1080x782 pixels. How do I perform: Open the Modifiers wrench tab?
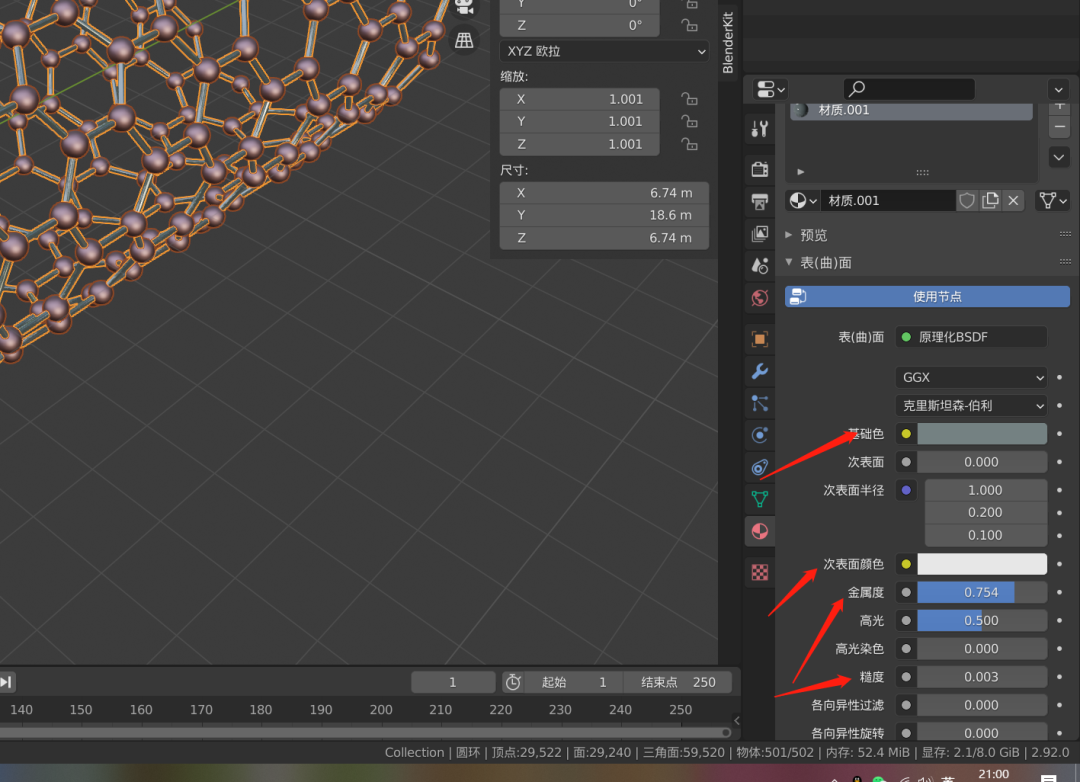[x=760, y=371]
